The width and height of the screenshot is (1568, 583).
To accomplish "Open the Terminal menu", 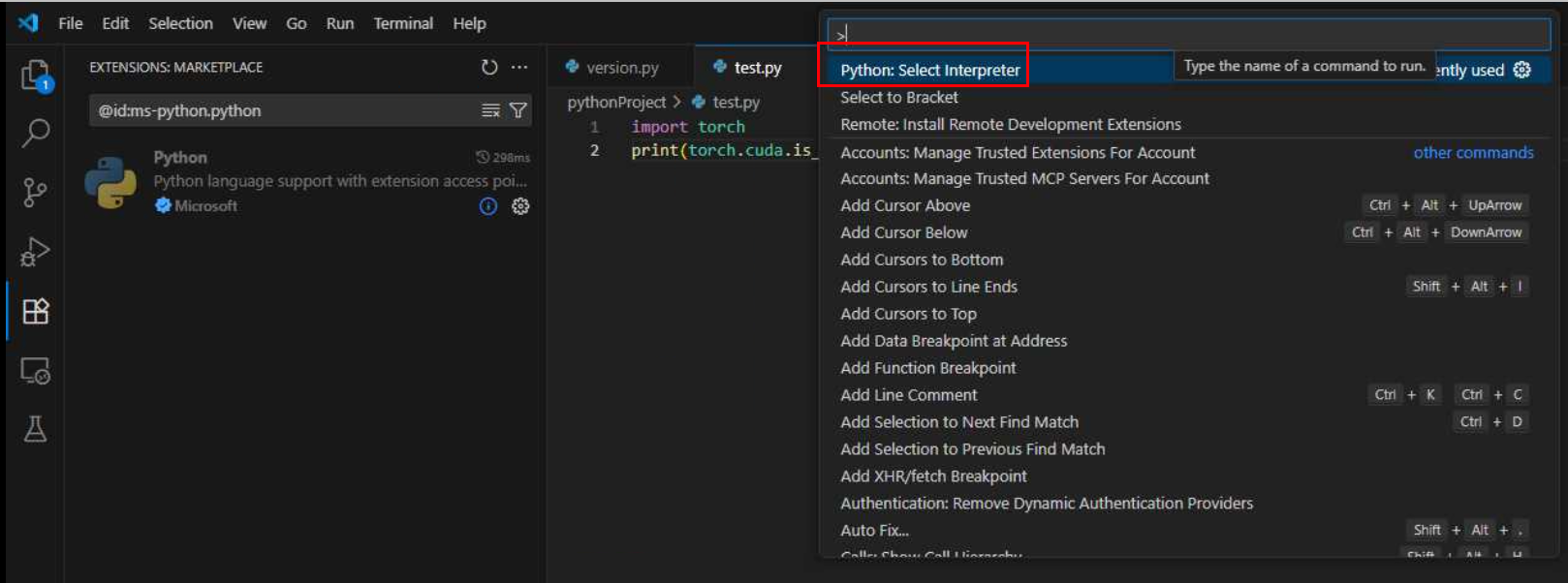I will tap(403, 23).
